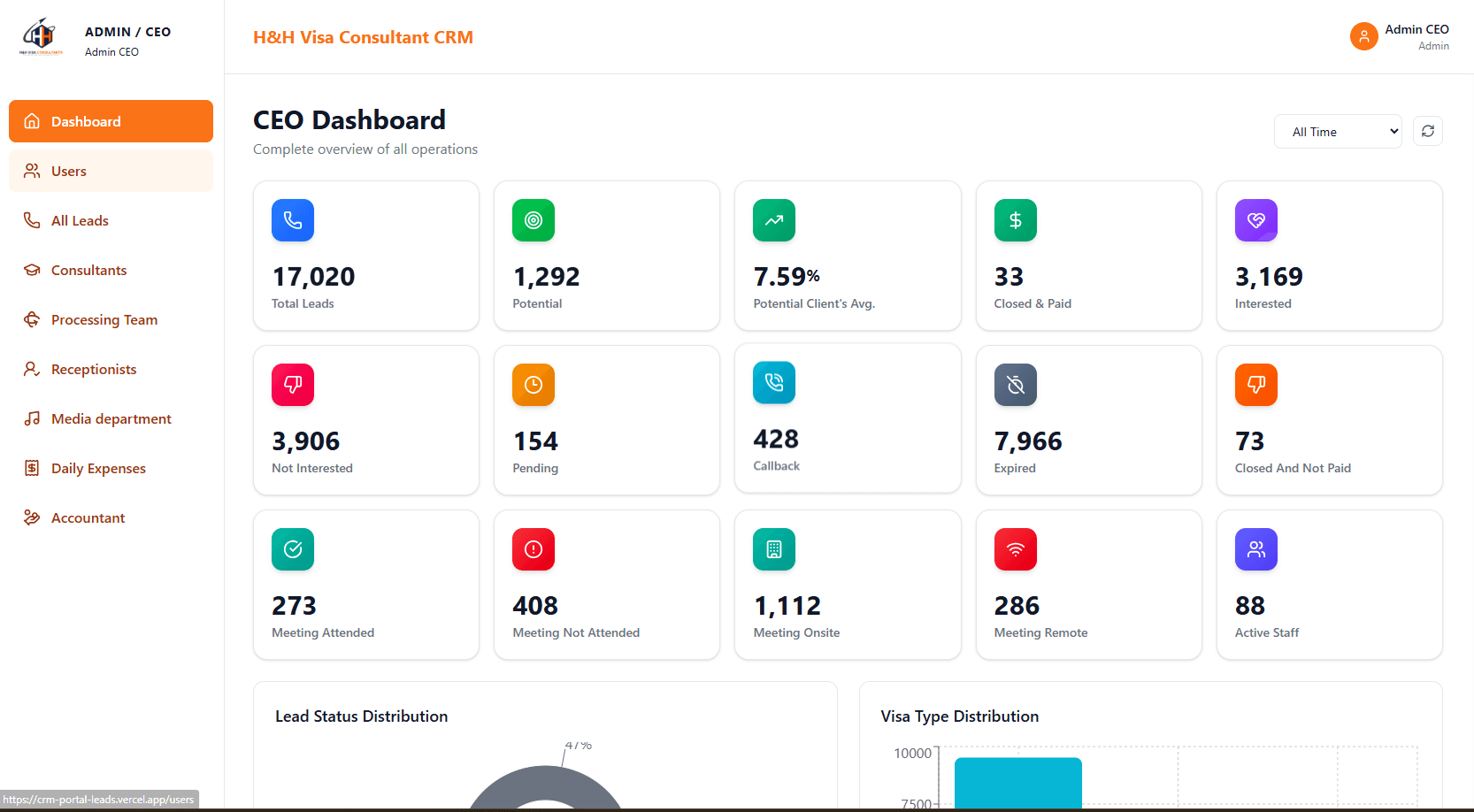Click the H&H Visa Consultant CRM title
The image size is (1474, 812).
pos(363,37)
